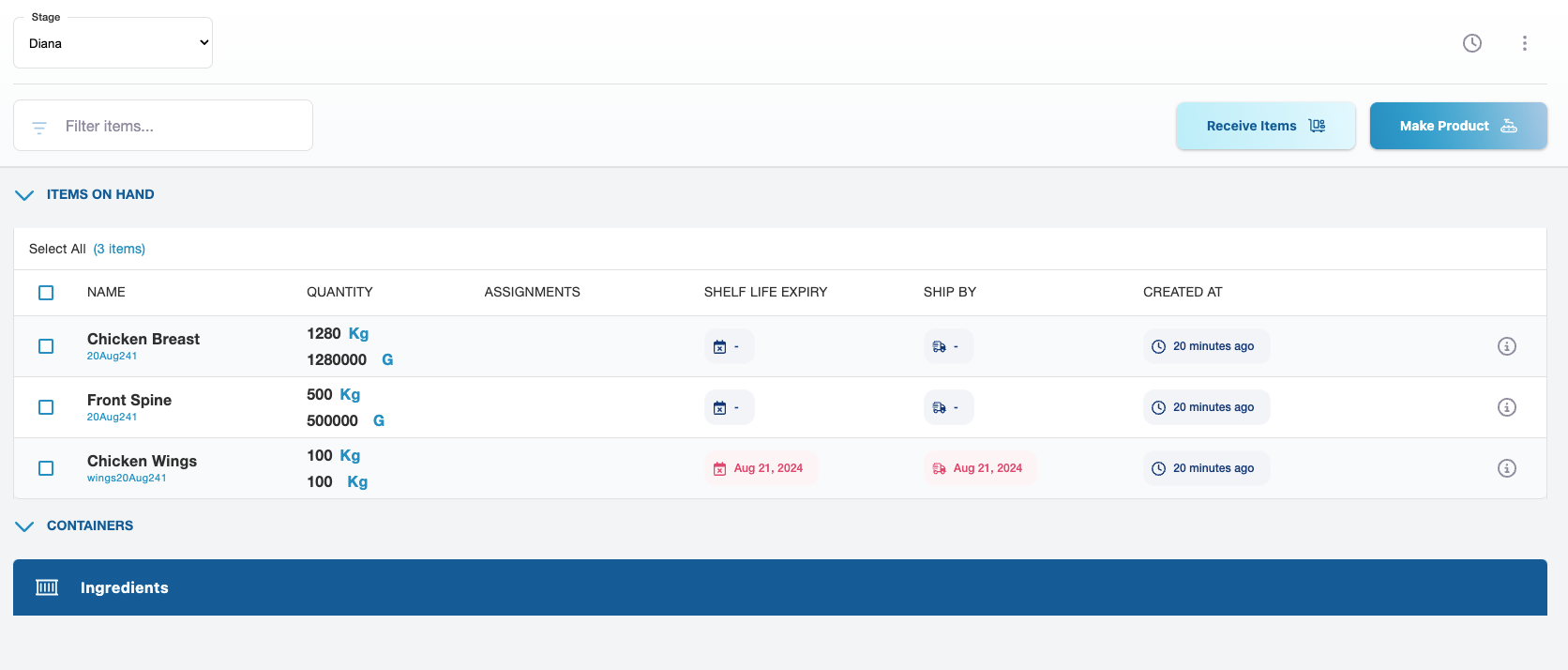Screen dimensions: 1568x670
Task: Check the select-all header checkbox
Action: [x=46, y=293]
